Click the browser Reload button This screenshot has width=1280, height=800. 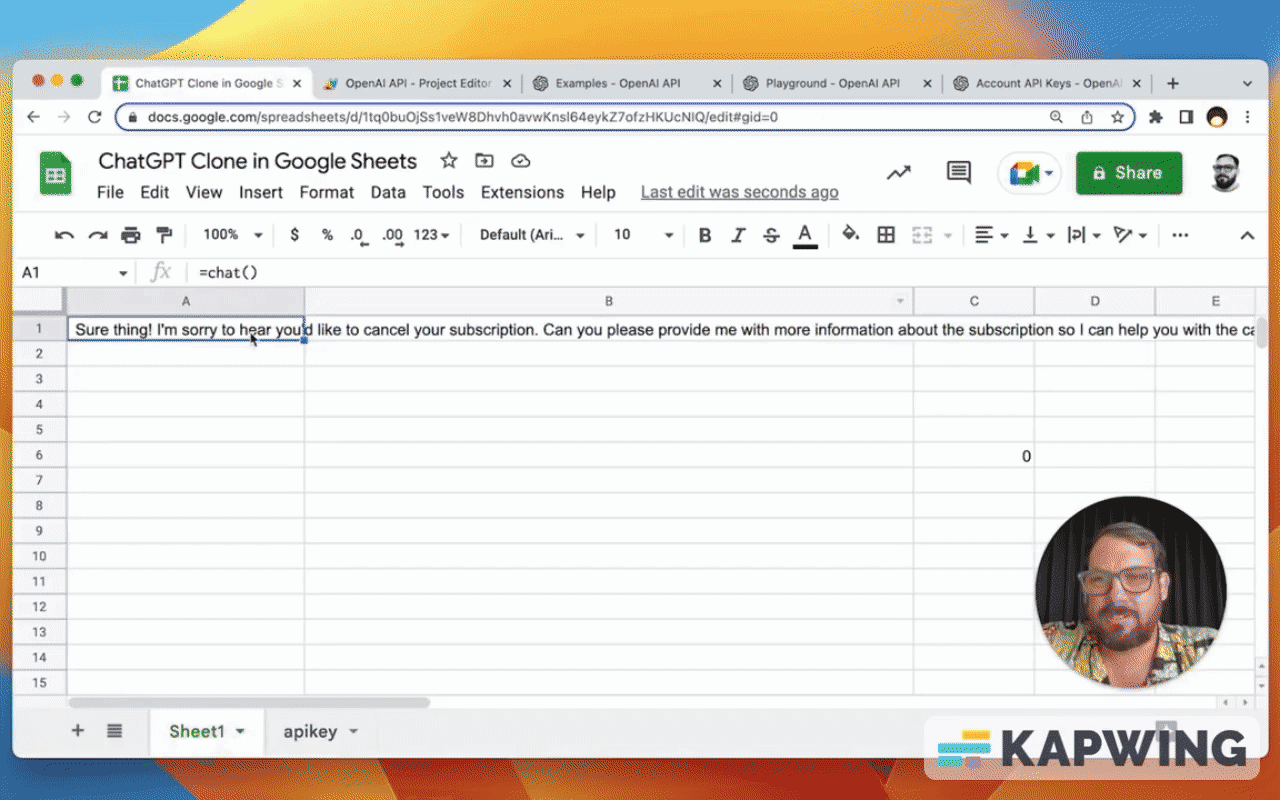tap(95, 117)
